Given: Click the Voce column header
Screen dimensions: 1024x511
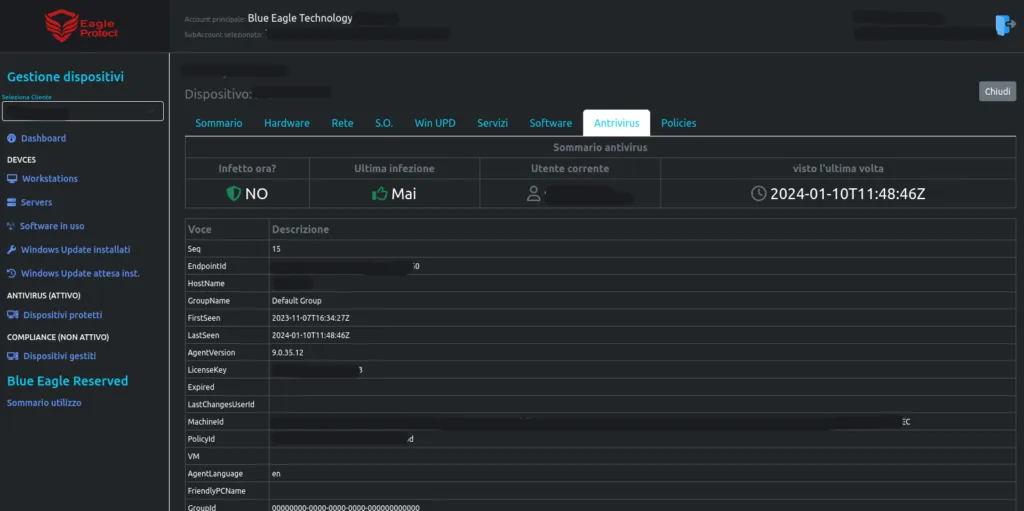Looking at the screenshot, I should (x=200, y=230).
